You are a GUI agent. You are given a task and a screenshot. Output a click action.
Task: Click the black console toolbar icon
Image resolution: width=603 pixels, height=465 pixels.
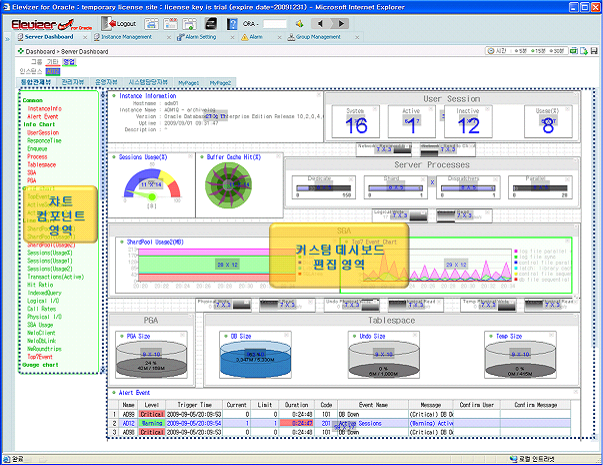[210, 24]
